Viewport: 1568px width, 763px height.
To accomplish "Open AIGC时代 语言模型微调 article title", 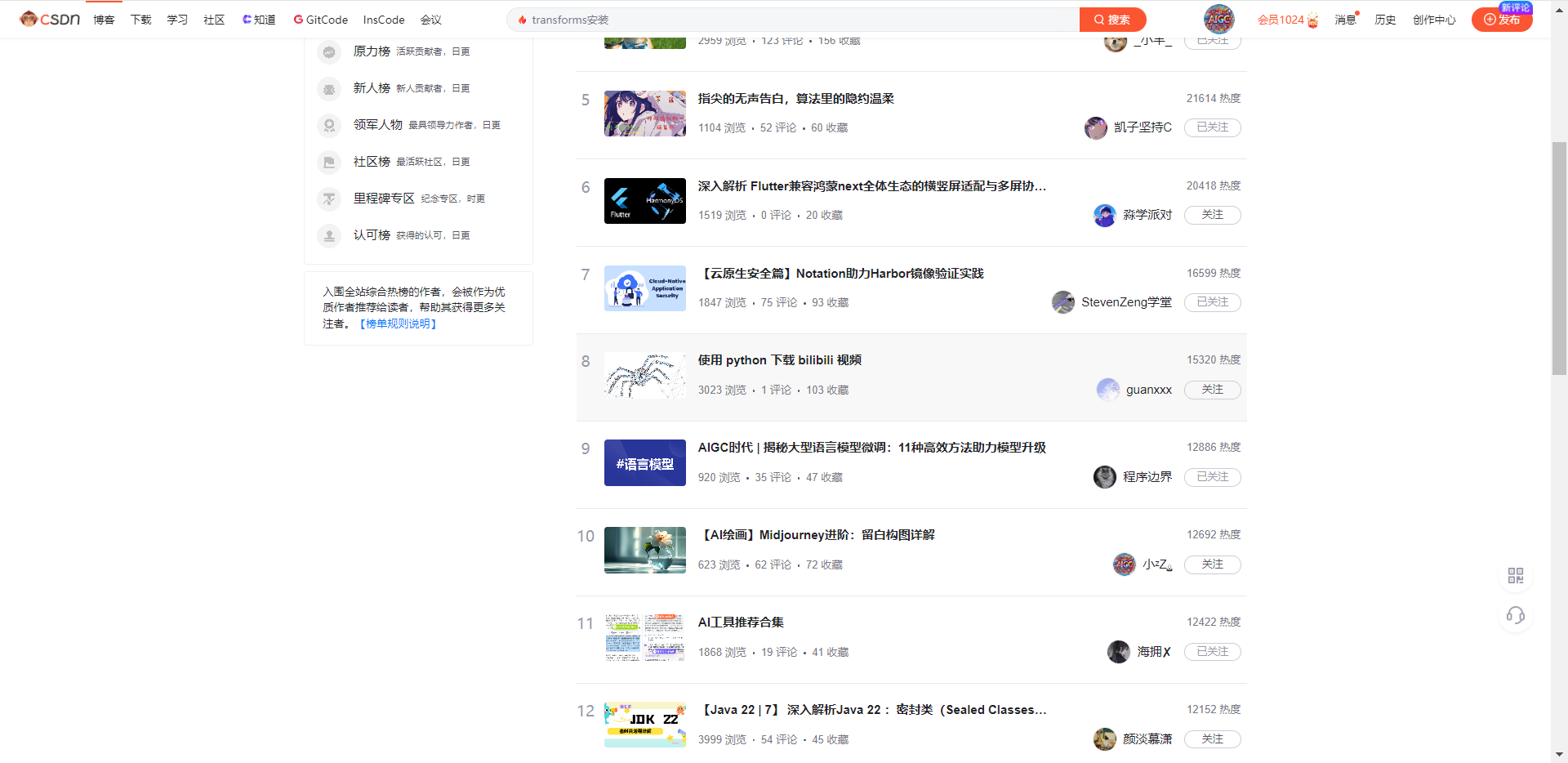I will pyautogui.click(x=872, y=448).
